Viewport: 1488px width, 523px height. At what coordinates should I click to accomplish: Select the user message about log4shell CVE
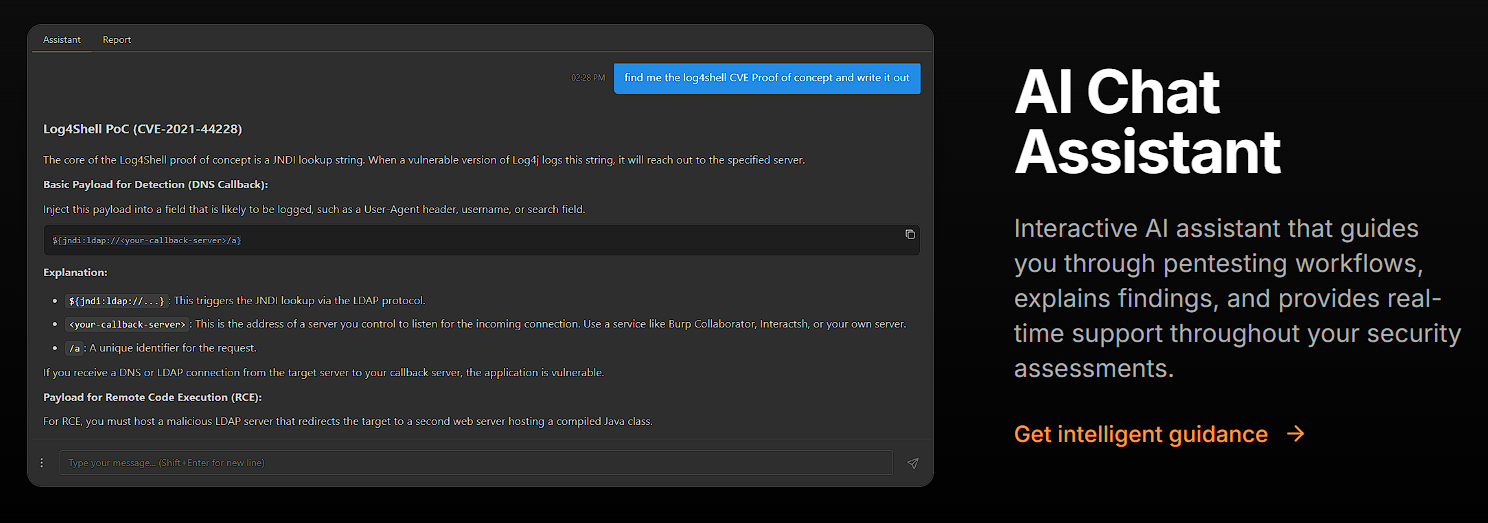[x=767, y=78]
